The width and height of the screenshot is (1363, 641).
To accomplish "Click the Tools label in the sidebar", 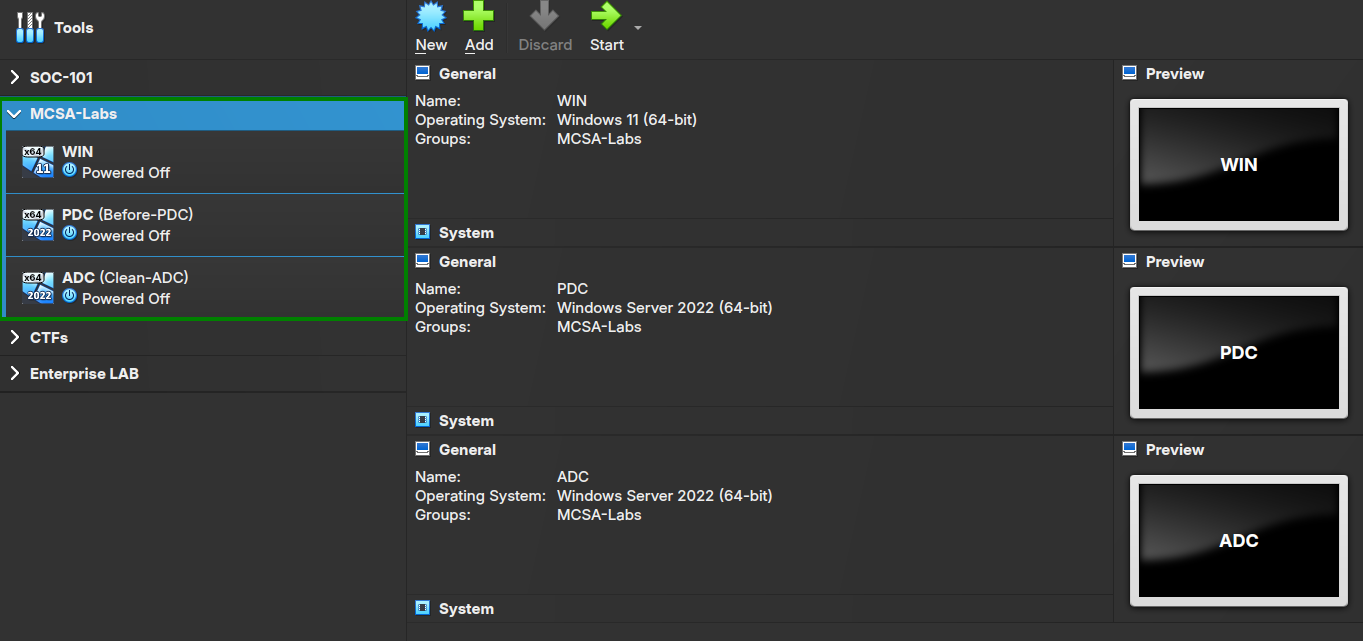I will (74, 28).
